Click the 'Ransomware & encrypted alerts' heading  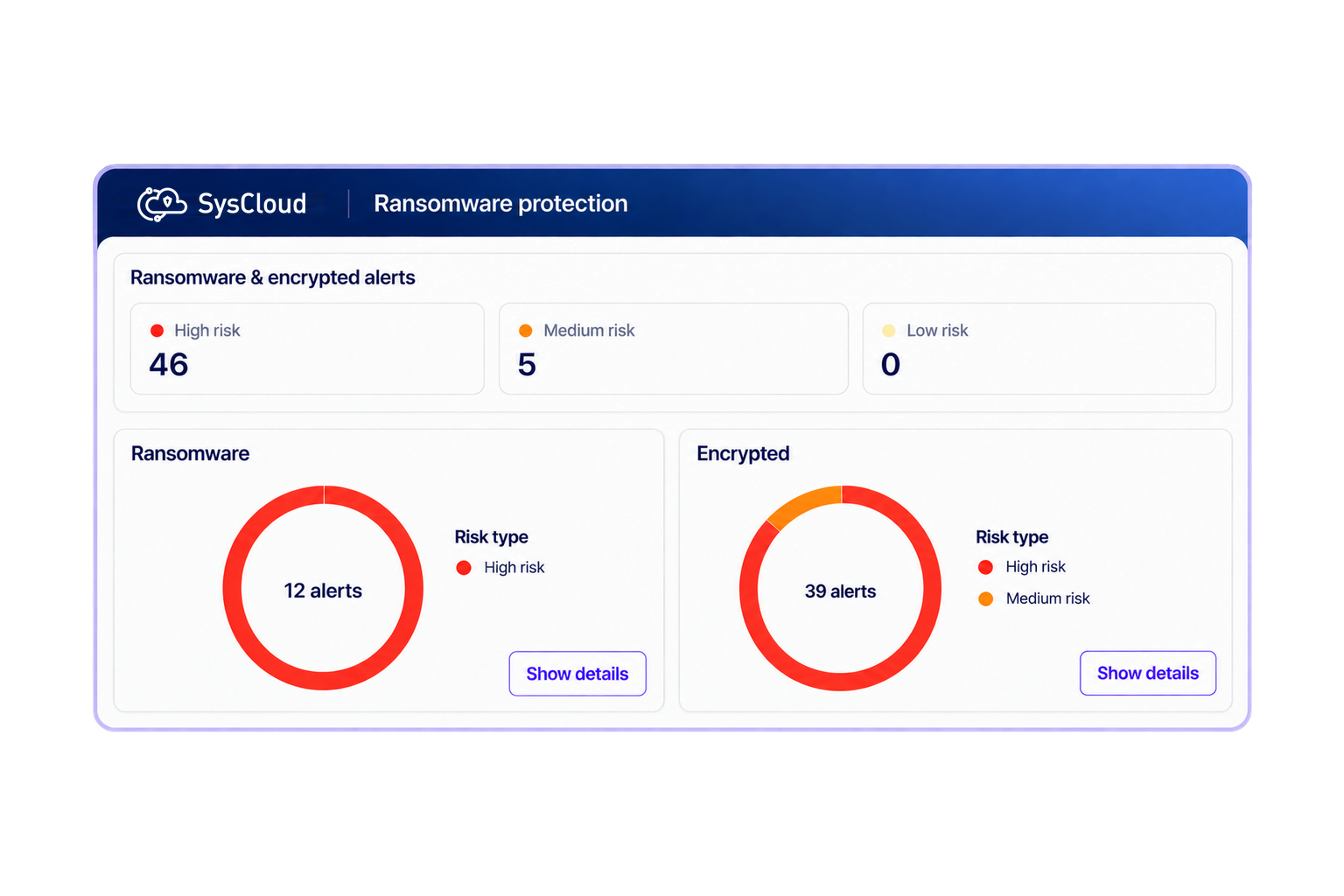tap(273, 277)
